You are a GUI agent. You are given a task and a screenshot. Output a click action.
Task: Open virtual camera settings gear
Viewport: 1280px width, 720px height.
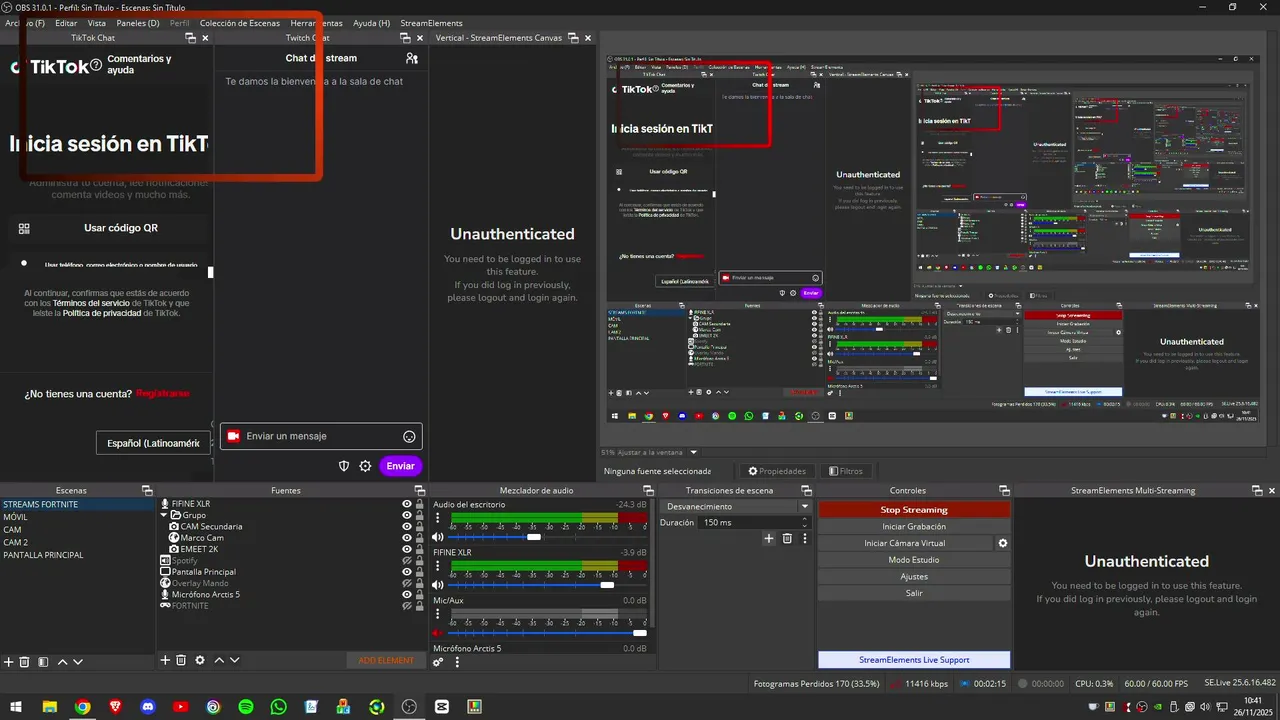(x=1003, y=543)
